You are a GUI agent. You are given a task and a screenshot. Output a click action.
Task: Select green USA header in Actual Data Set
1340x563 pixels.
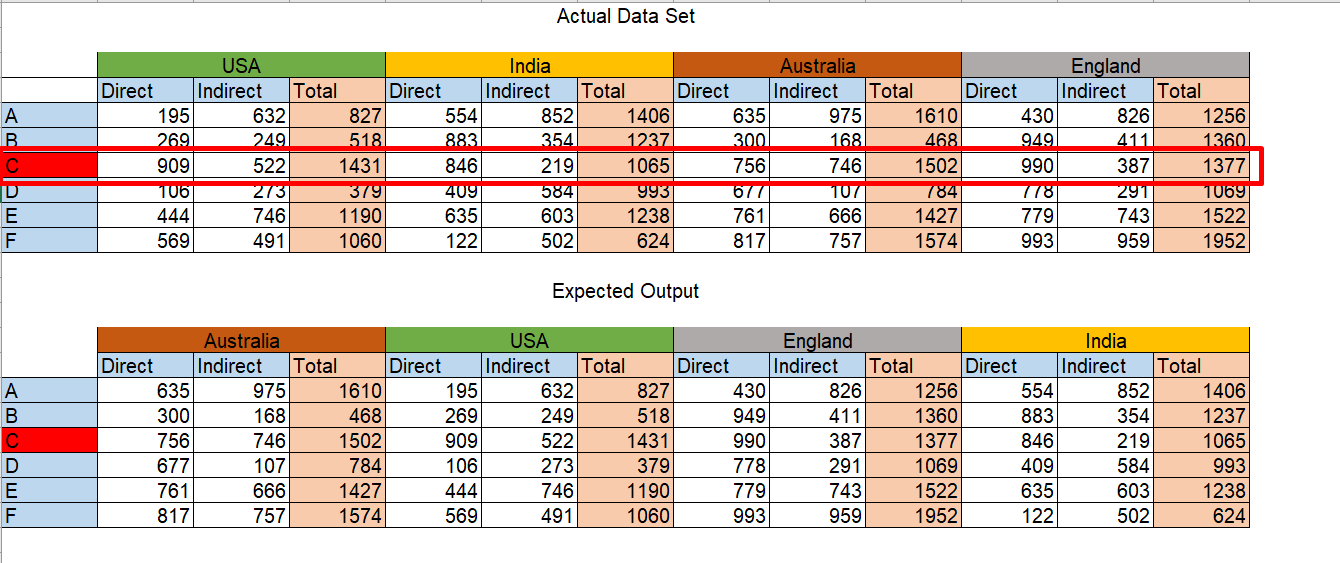[241, 65]
